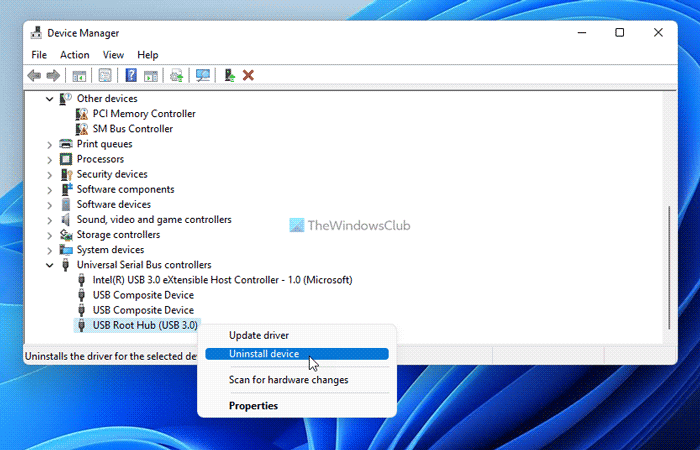Click the PCI Memory Controller warning icon
The height and width of the screenshot is (450, 700).
tap(82, 114)
